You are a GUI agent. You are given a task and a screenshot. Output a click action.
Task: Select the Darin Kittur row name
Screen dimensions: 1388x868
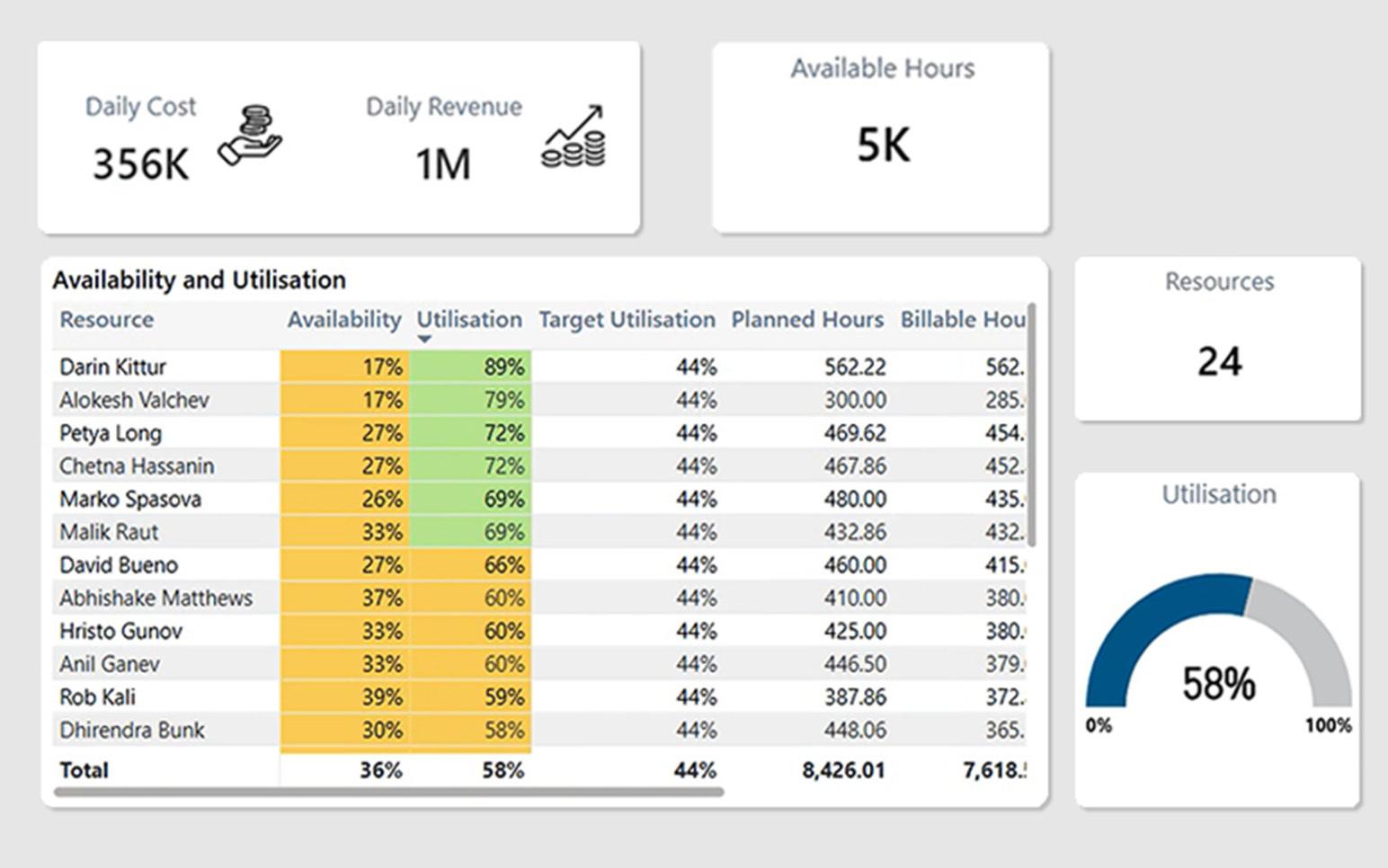112,367
